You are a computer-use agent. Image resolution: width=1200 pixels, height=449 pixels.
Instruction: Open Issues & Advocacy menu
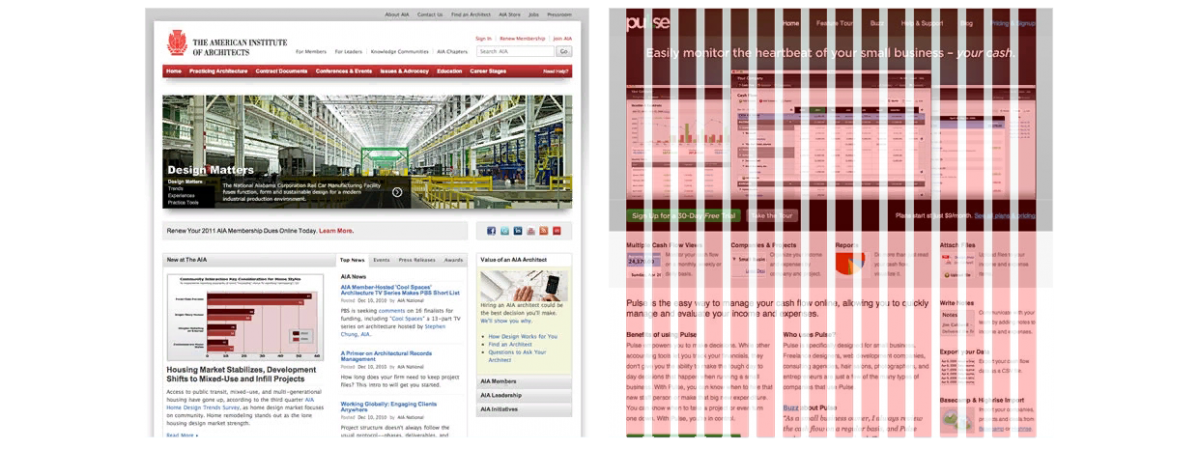[405, 71]
